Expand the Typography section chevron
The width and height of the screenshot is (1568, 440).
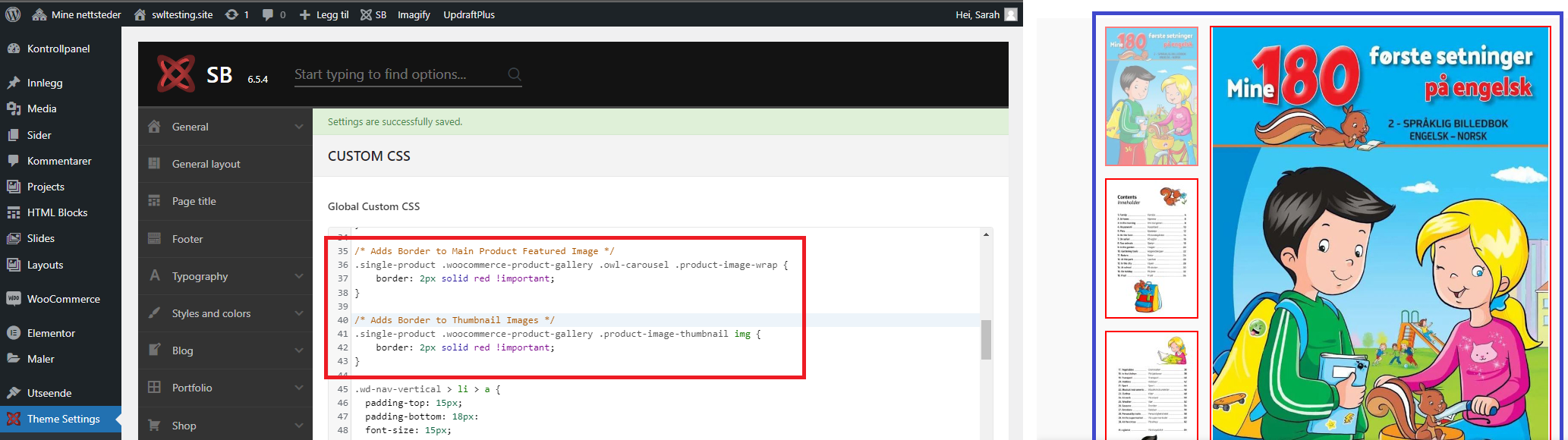299,276
